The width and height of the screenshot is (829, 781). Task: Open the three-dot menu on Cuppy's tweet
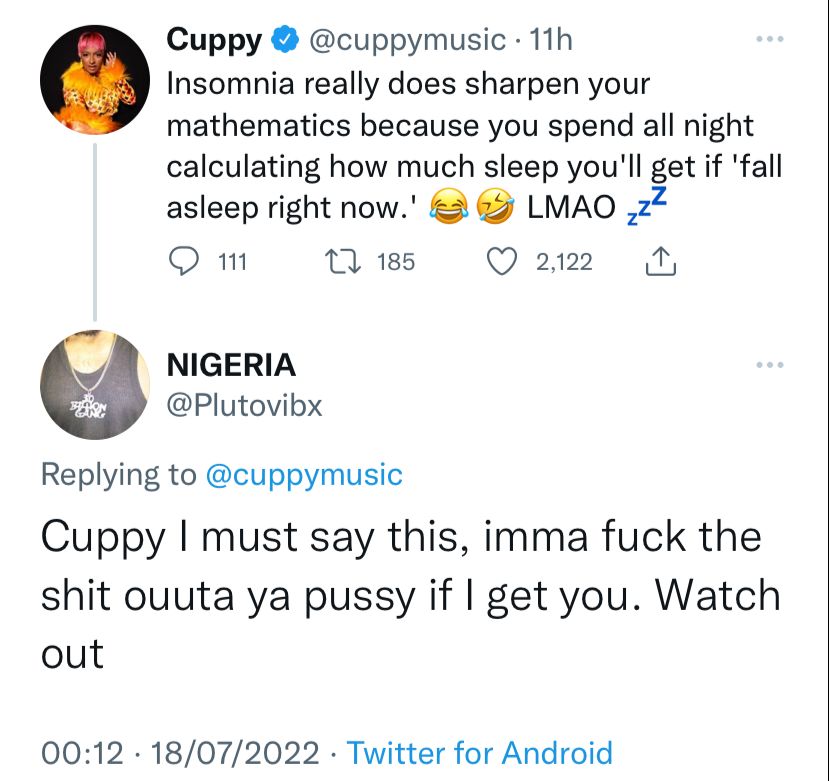pos(770,39)
